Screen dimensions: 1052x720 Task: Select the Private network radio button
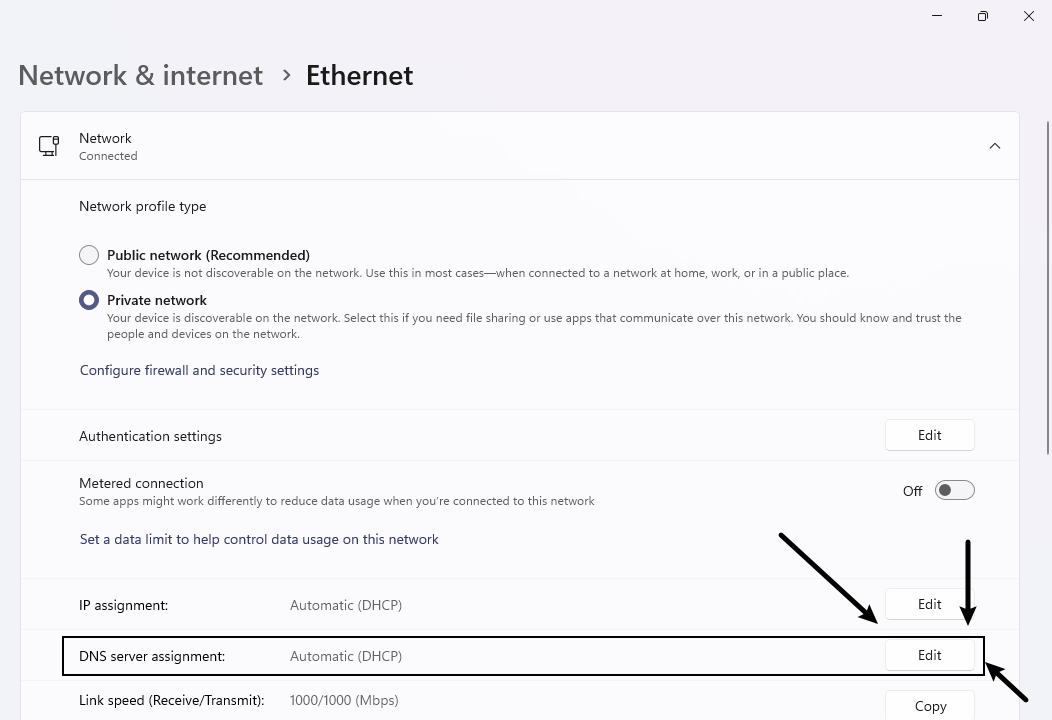(x=89, y=300)
